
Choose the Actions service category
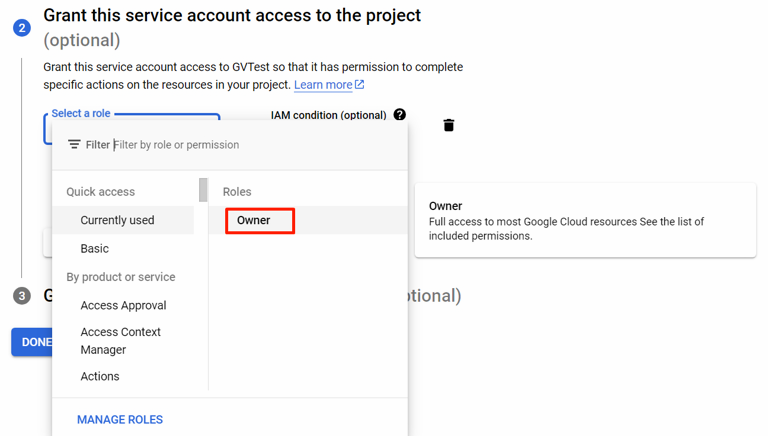(100, 376)
